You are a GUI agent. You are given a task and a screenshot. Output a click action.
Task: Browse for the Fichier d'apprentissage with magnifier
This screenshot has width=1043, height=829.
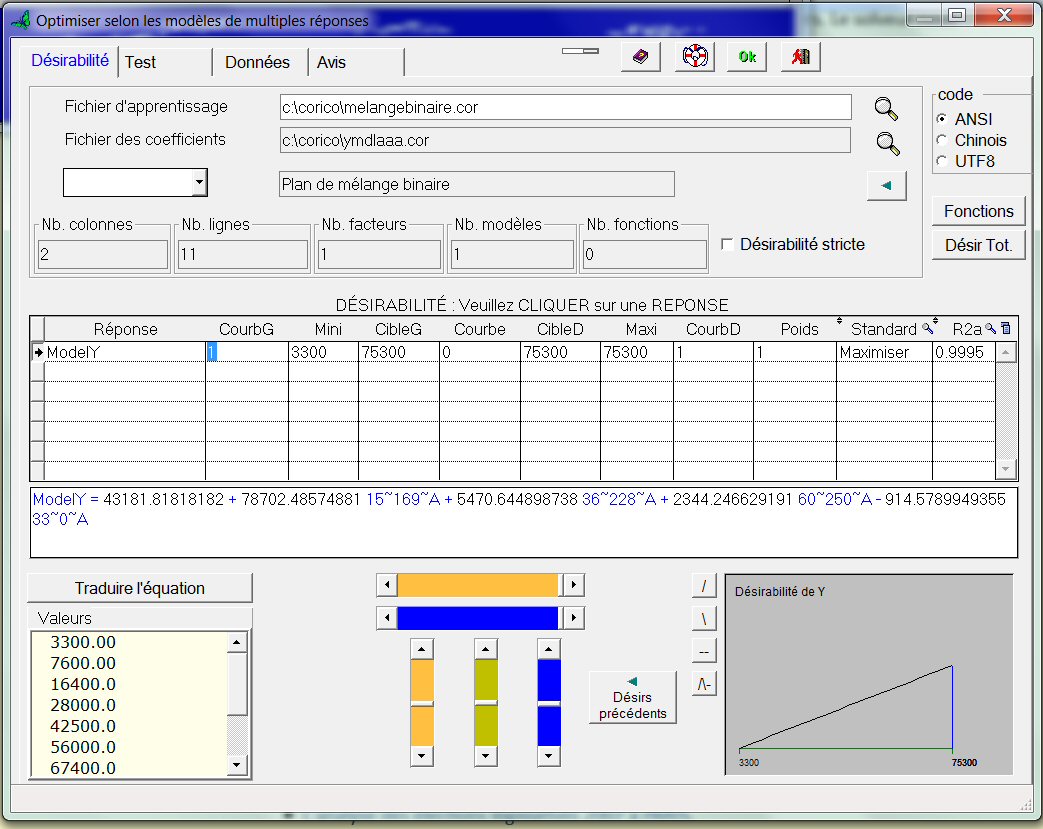[x=886, y=109]
